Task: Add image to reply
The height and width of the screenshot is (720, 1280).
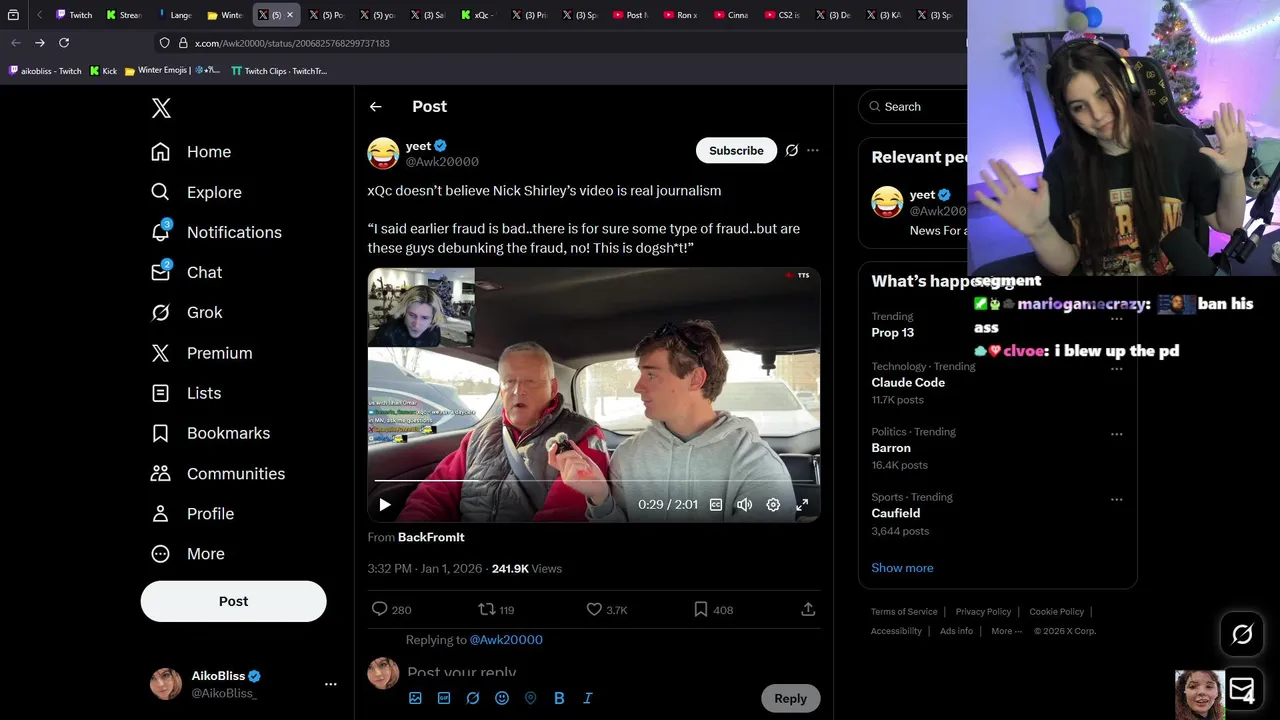Action: [415, 698]
